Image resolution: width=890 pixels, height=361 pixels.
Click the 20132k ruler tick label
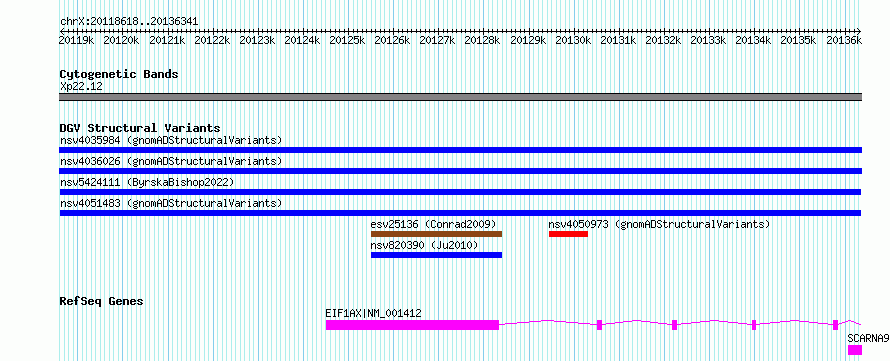point(664,40)
